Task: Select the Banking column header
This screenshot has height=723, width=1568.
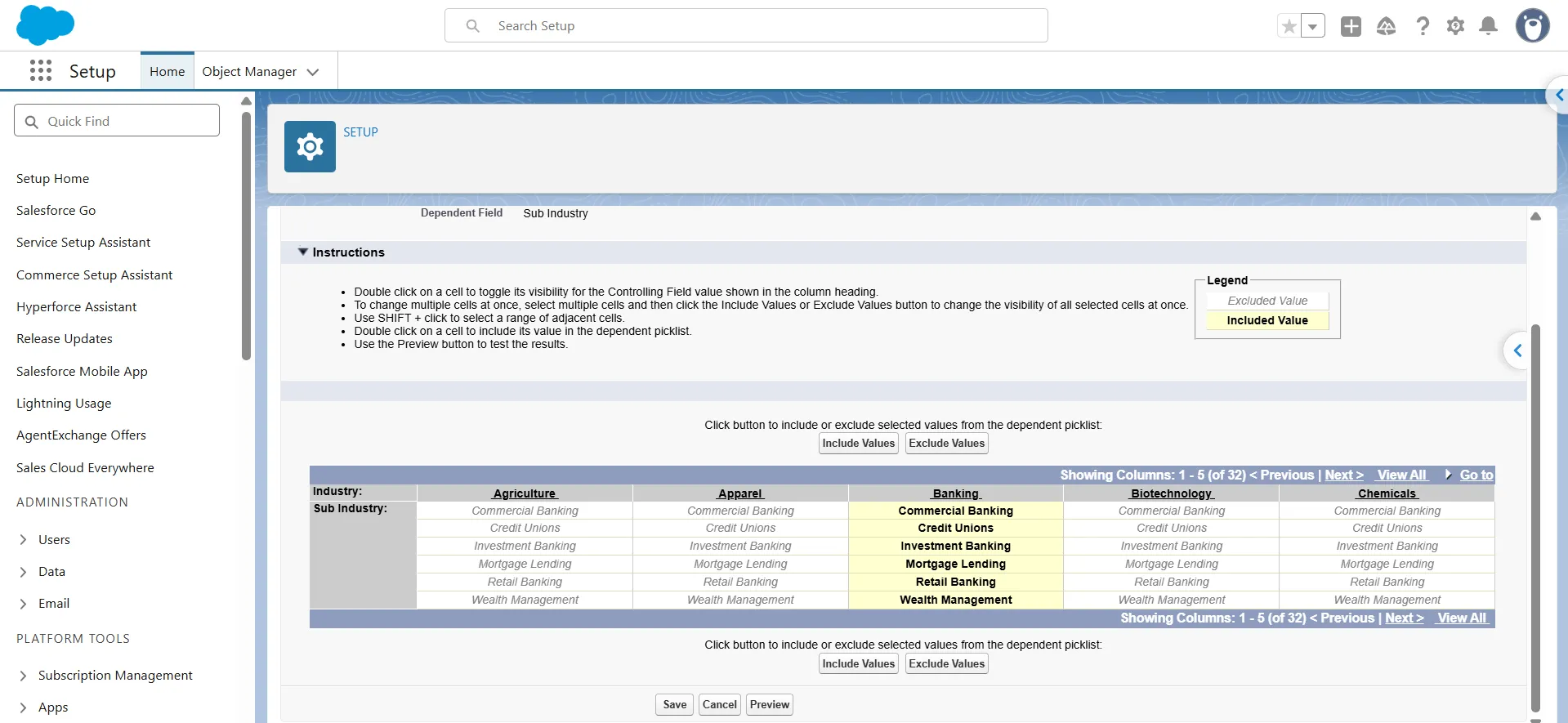Action: [x=956, y=493]
